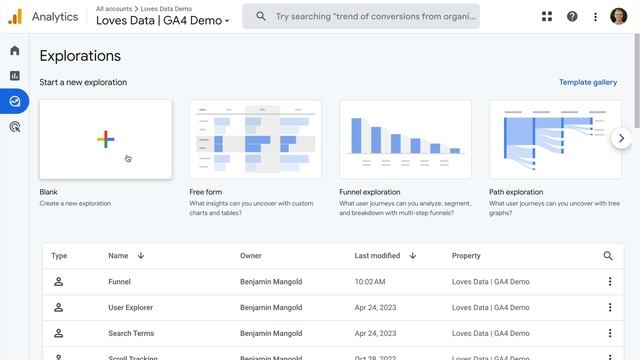Sort by the Last modified arrow
Image resolution: width=640 pixels, height=360 pixels.
413,256
